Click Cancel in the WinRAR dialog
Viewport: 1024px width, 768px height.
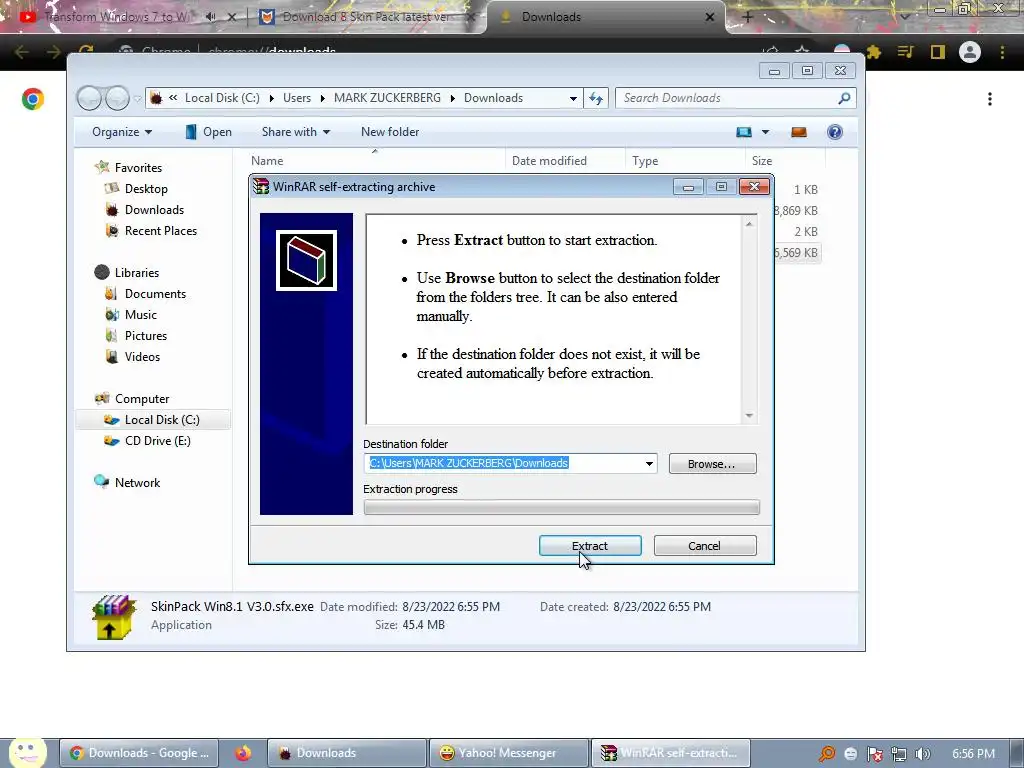(x=705, y=545)
